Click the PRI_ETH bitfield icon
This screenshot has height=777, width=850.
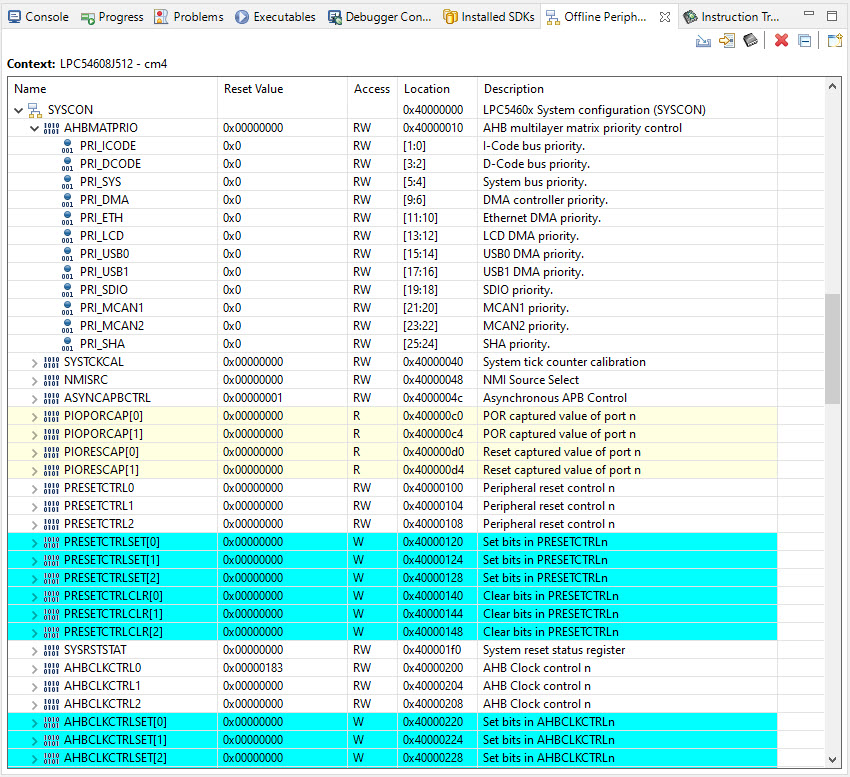pyautogui.click(x=67, y=218)
